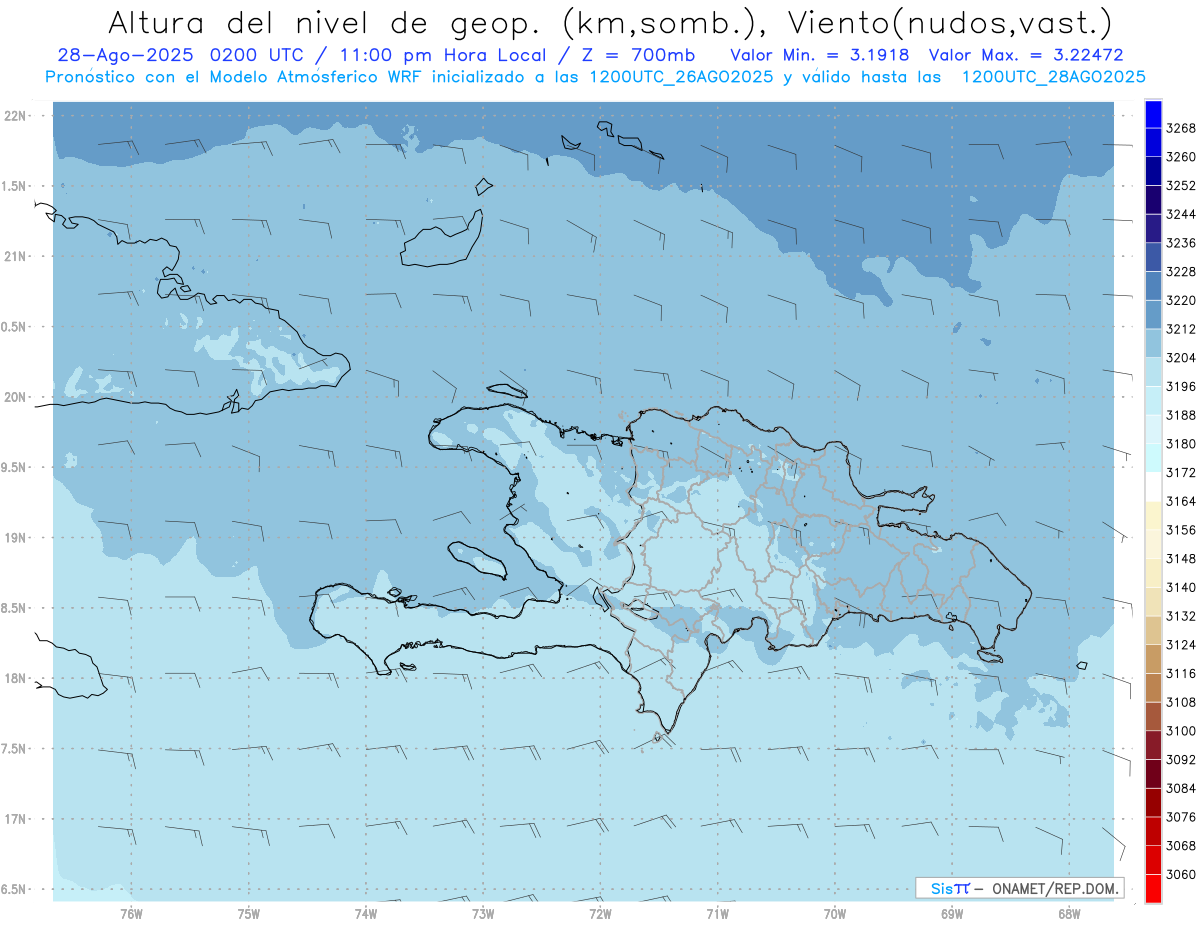
Task: Click the valid-until time '1200UTC_28AGO2025'
Action: point(1053,77)
